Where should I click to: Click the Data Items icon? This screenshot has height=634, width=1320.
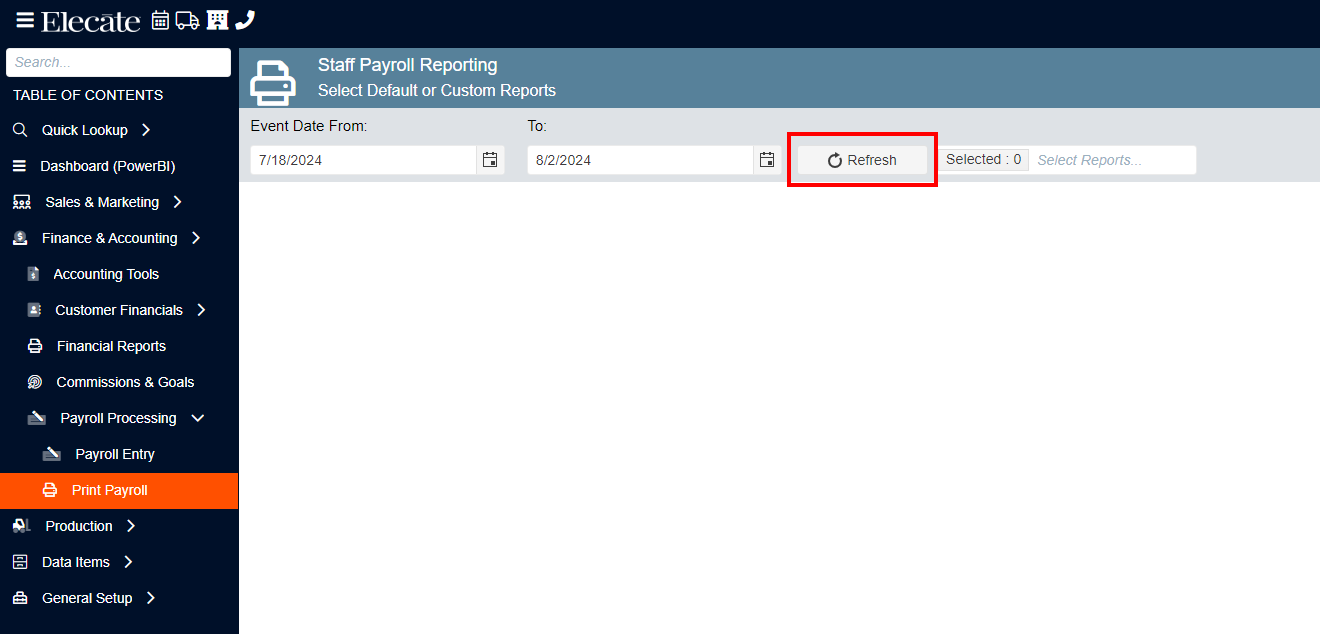(20, 562)
